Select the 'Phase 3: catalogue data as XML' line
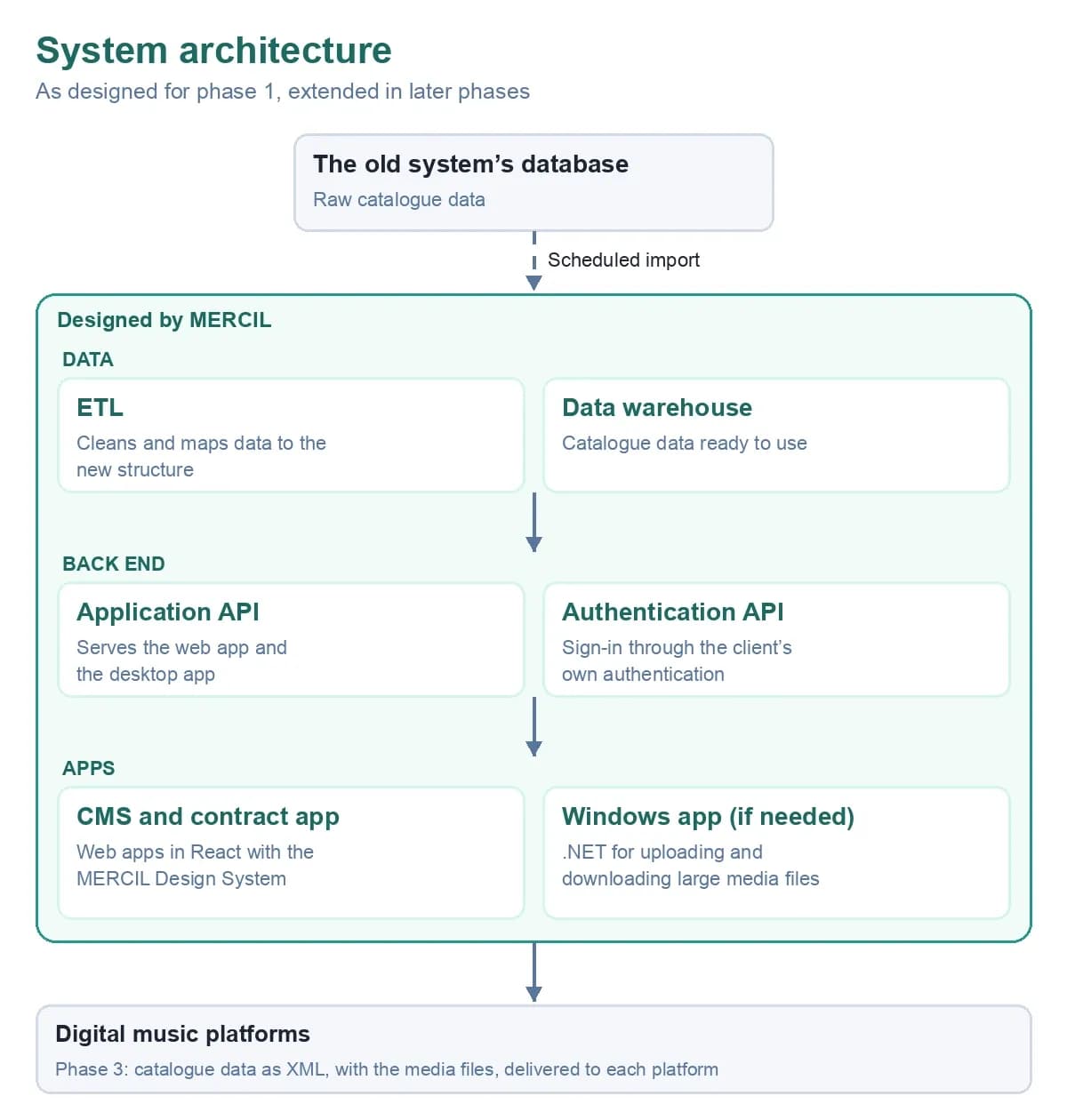The image size is (1067, 1120). (x=386, y=1069)
